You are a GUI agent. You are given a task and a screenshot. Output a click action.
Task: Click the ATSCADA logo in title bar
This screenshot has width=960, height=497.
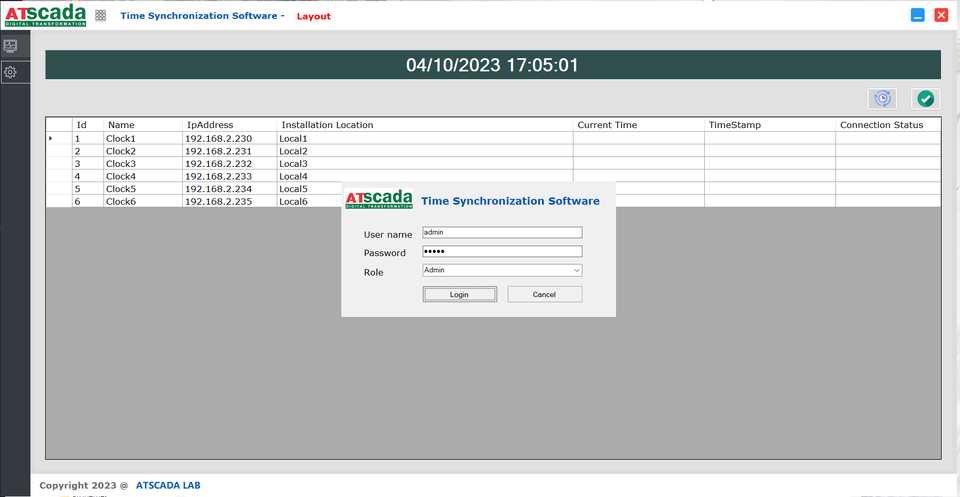click(x=45, y=15)
